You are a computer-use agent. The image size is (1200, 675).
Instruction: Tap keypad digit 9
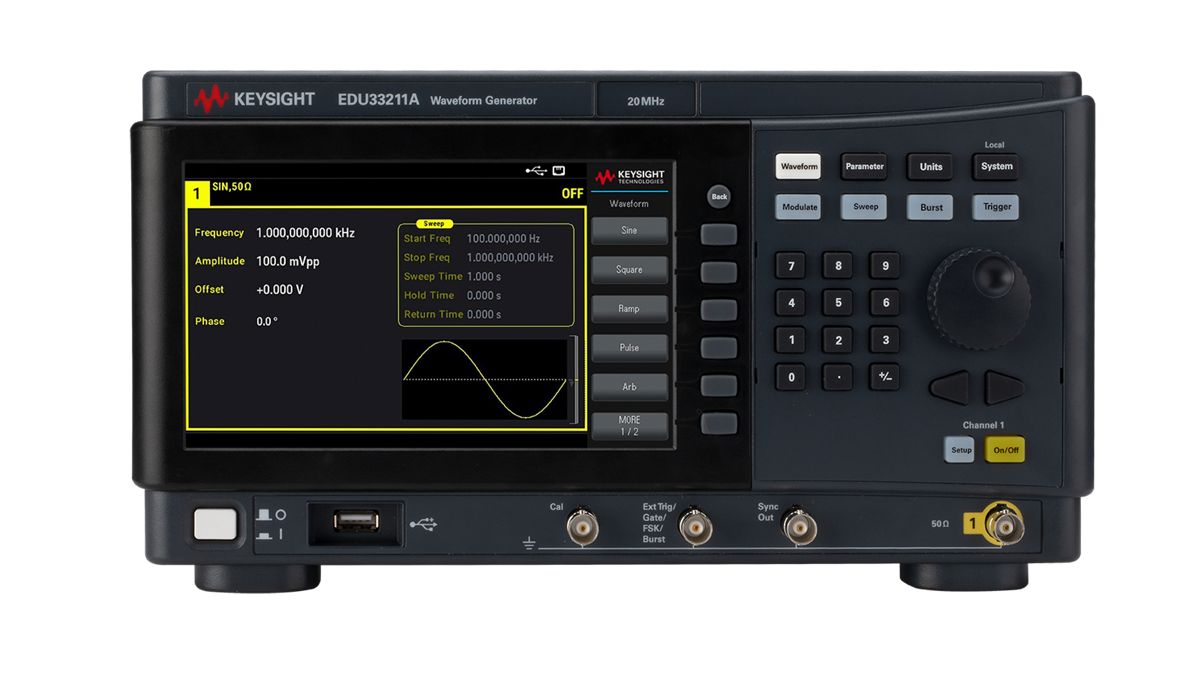pyautogui.click(x=885, y=266)
